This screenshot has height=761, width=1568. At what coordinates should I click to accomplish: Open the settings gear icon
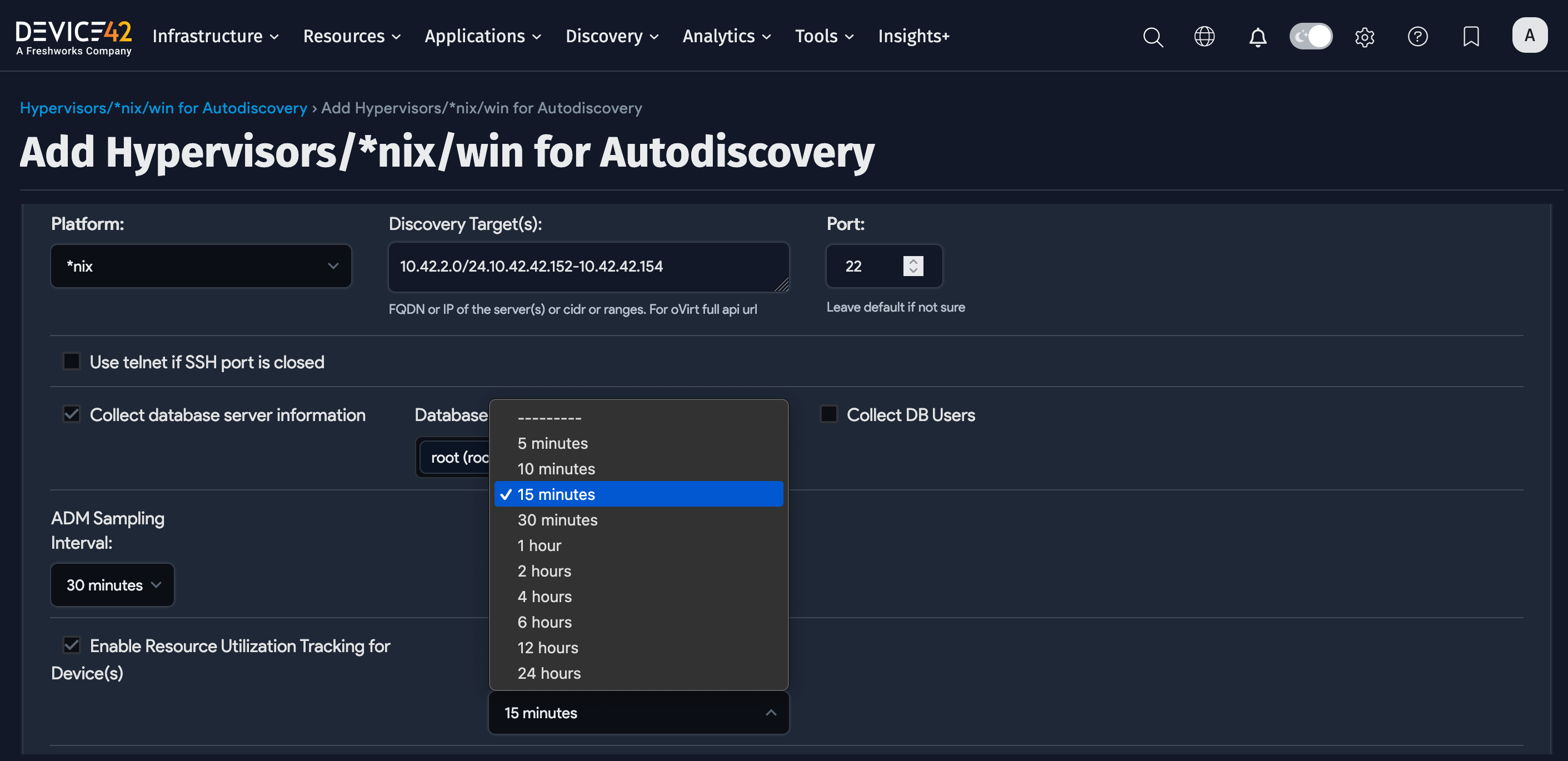1364,37
